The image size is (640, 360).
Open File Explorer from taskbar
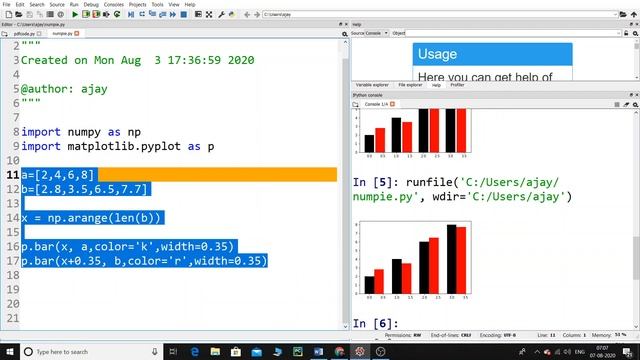coord(215,351)
